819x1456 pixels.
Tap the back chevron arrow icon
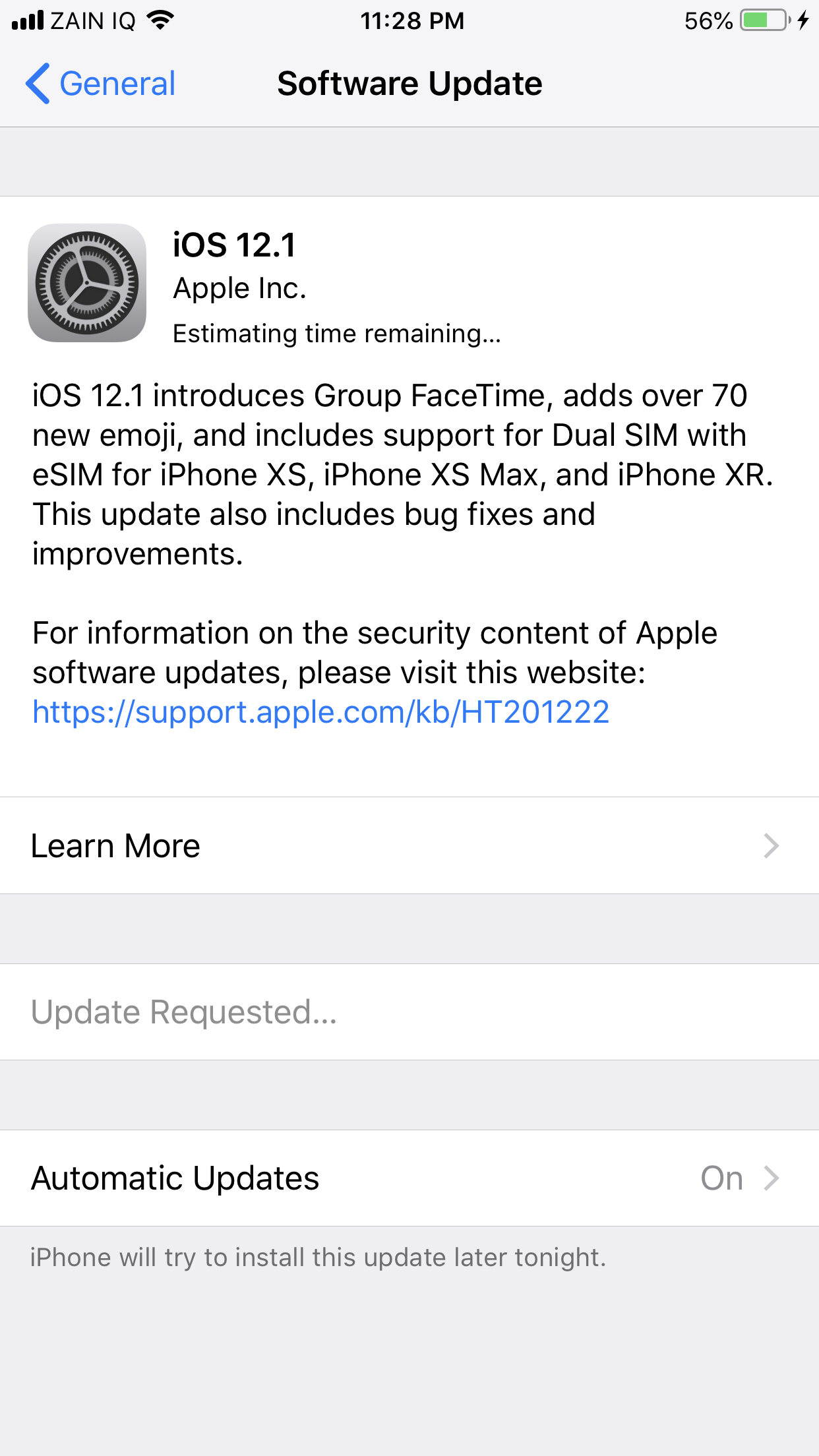pos(37,84)
